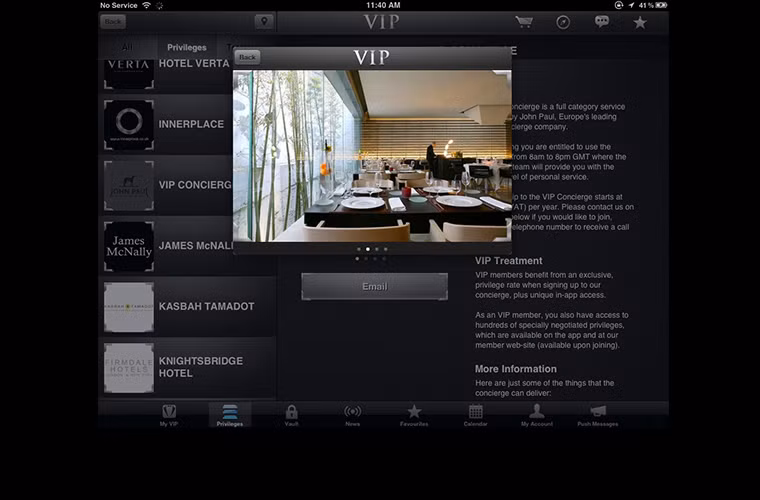Screen dimensions: 760x500
Task: Tap the first popup gallery page dot
Action: coord(359,249)
